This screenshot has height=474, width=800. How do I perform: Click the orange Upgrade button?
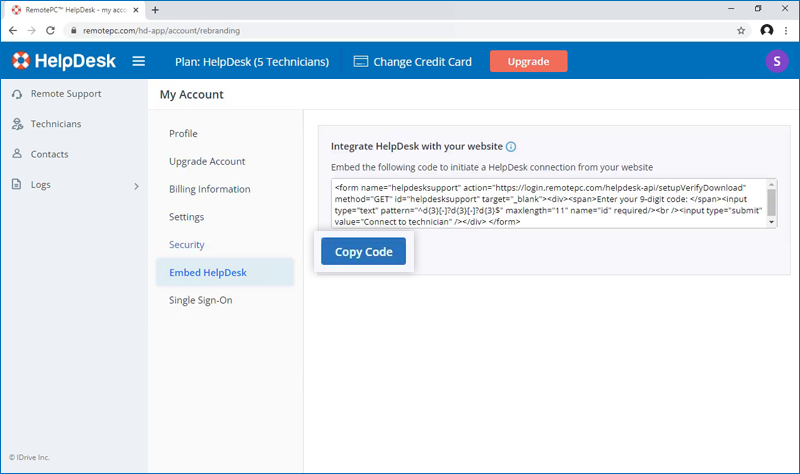(x=529, y=61)
